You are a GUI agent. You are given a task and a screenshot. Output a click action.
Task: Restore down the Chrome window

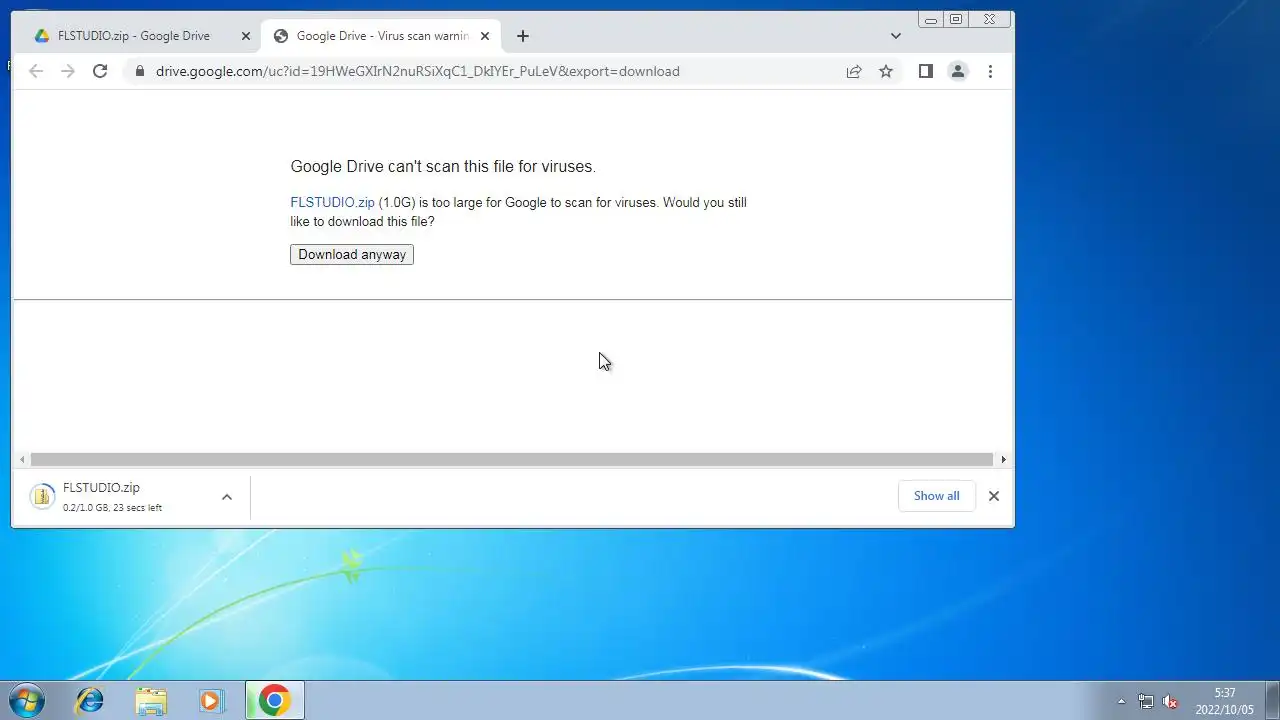point(956,19)
